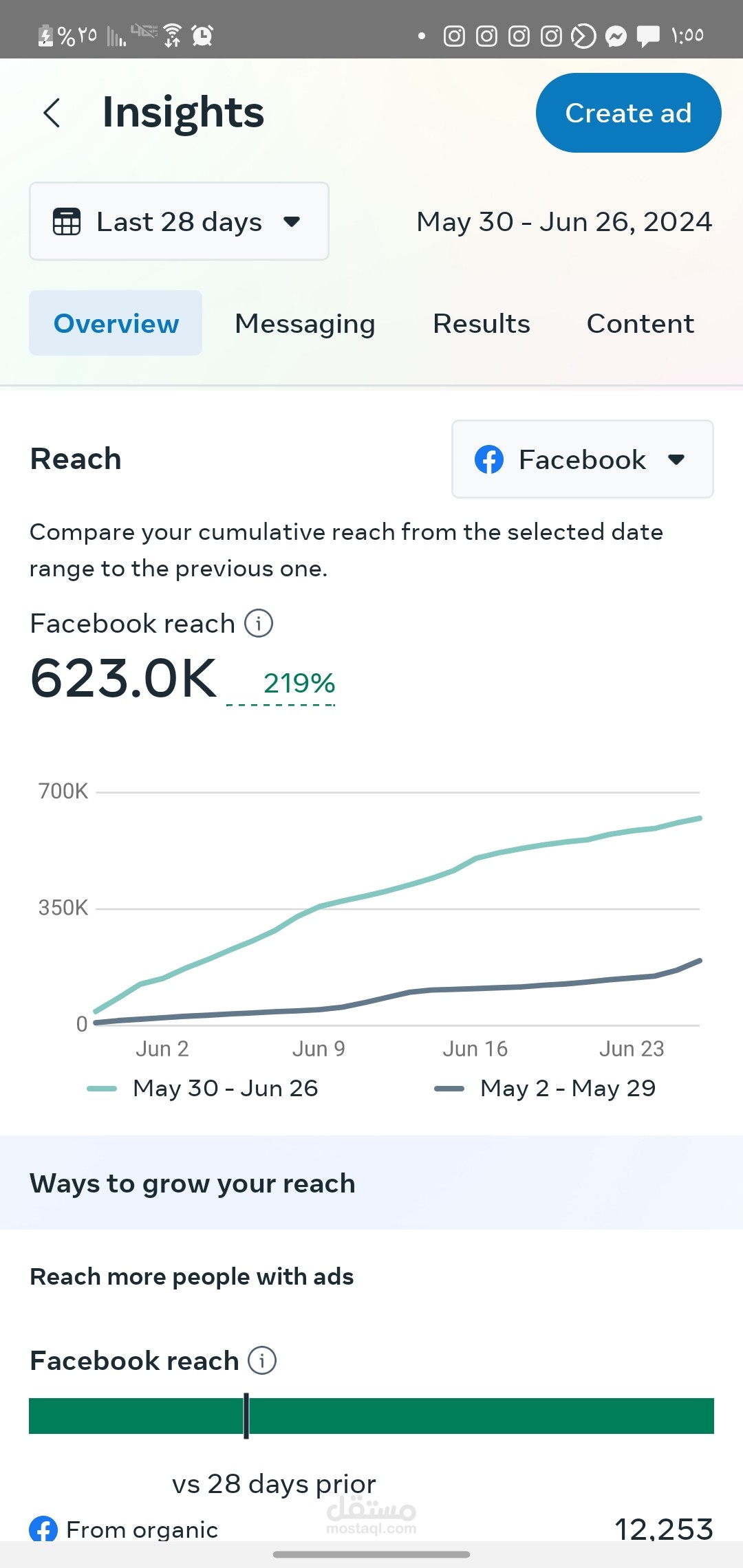
Task: Open the Last 28 days dropdown
Action: pyautogui.click(x=179, y=221)
